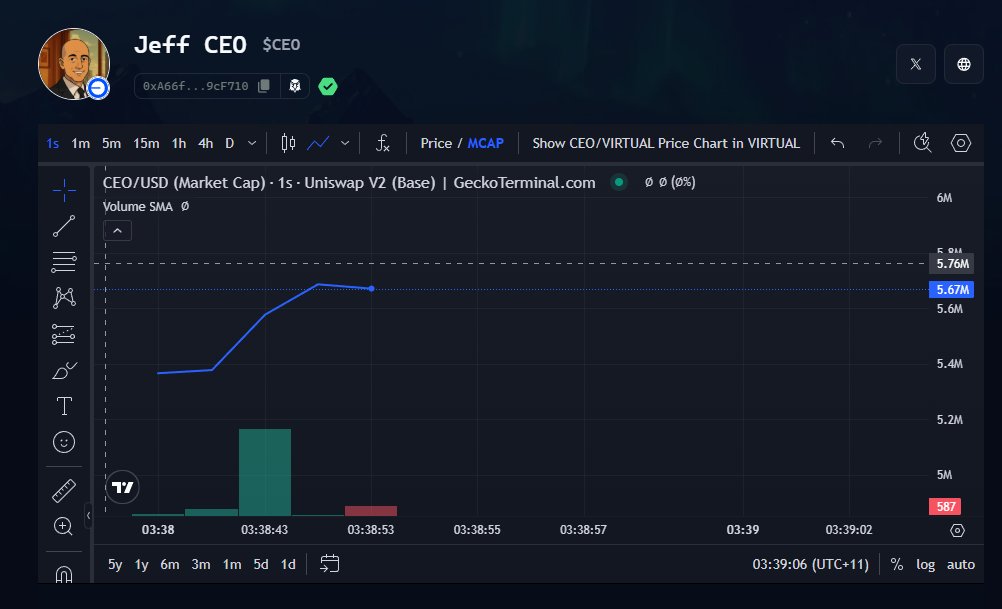Click the 5.67M current price label
This screenshot has height=609, width=1002.
[x=952, y=289]
